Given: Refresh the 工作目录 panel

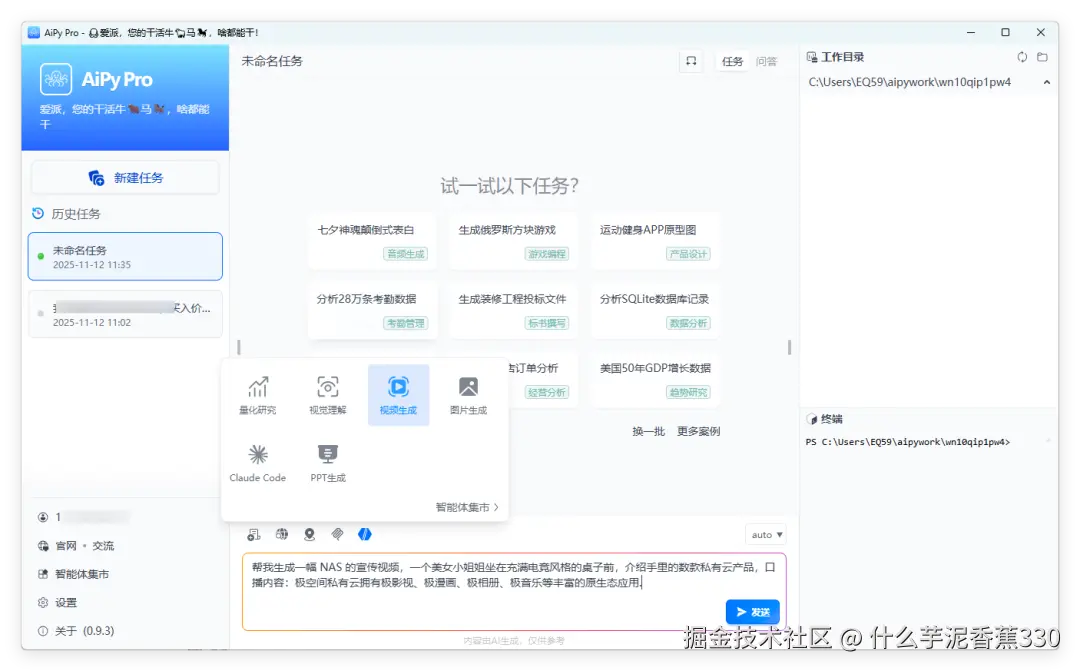Looking at the screenshot, I should (1022, 57).
